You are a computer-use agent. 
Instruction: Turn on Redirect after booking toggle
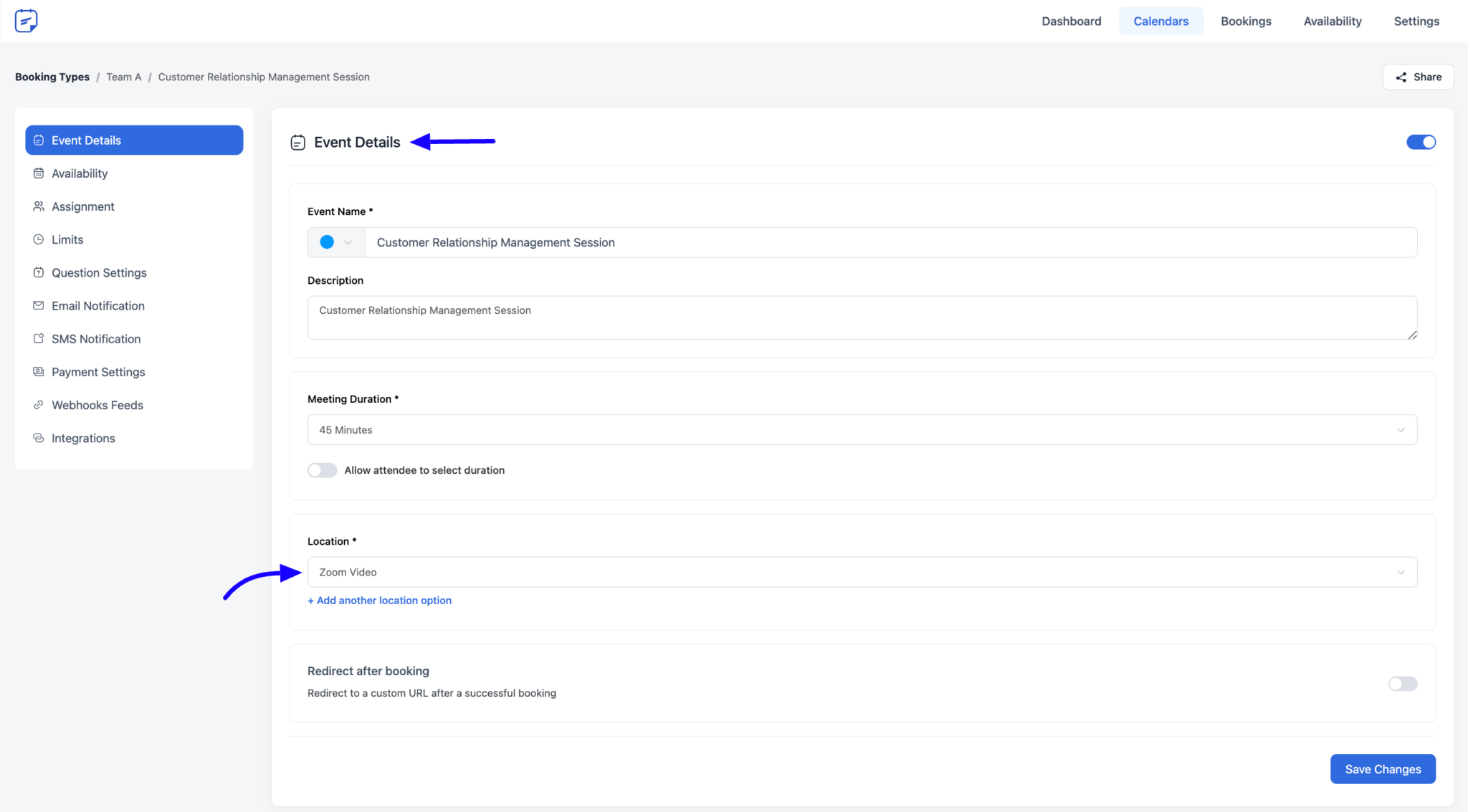click(x=1402, y=684)
